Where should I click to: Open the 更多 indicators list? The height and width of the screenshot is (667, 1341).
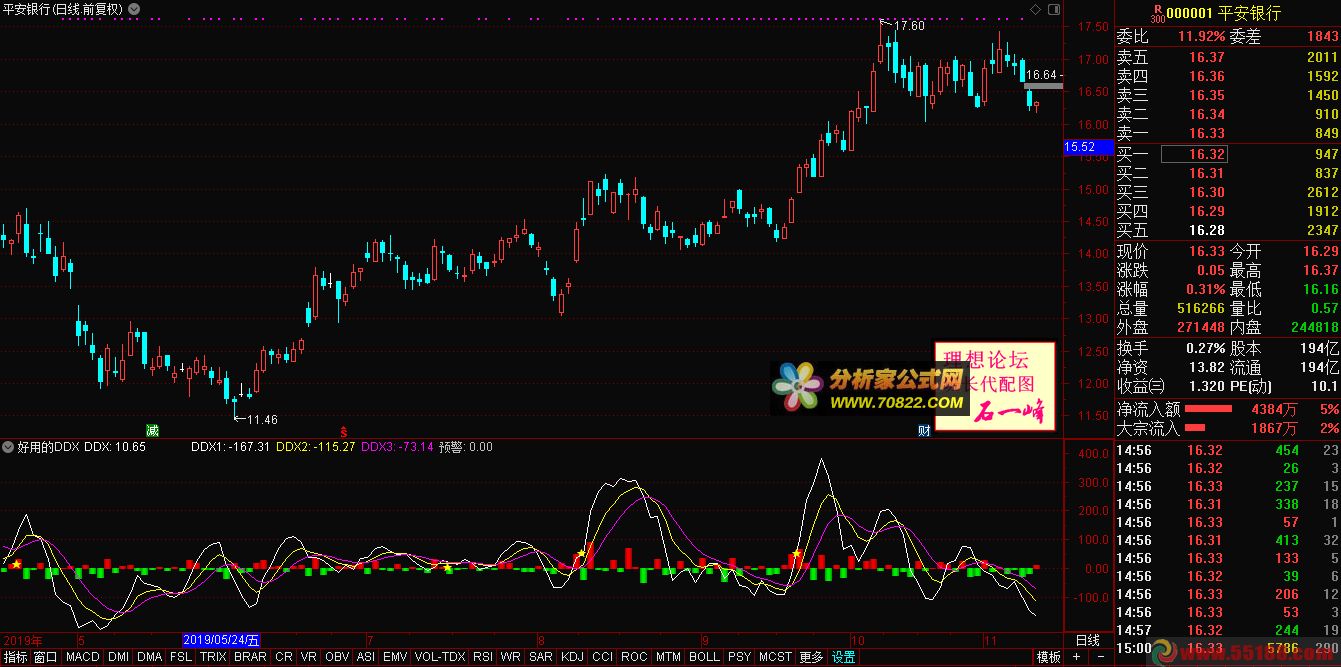click(x=811, y=658)
